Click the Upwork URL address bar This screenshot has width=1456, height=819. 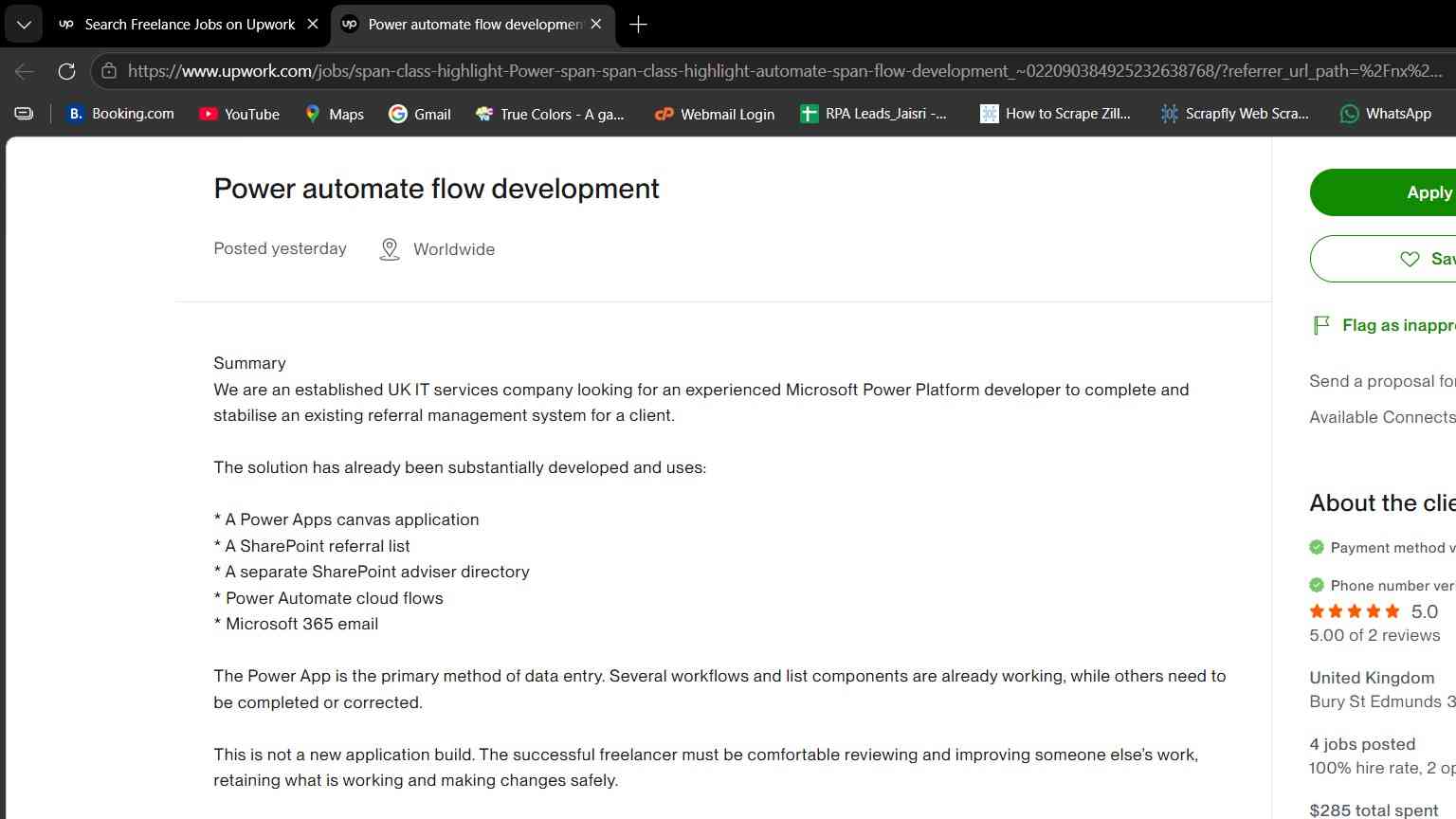(785, 71)
